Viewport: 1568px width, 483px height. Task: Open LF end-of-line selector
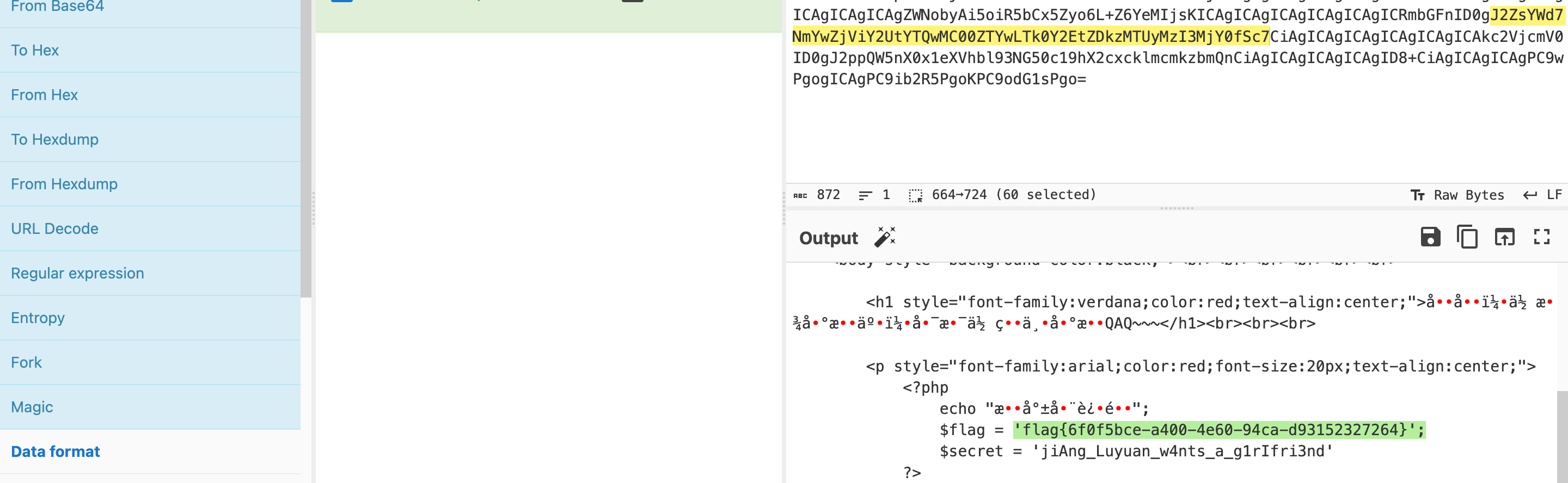pyautogui.click(x=1542, y=195)
